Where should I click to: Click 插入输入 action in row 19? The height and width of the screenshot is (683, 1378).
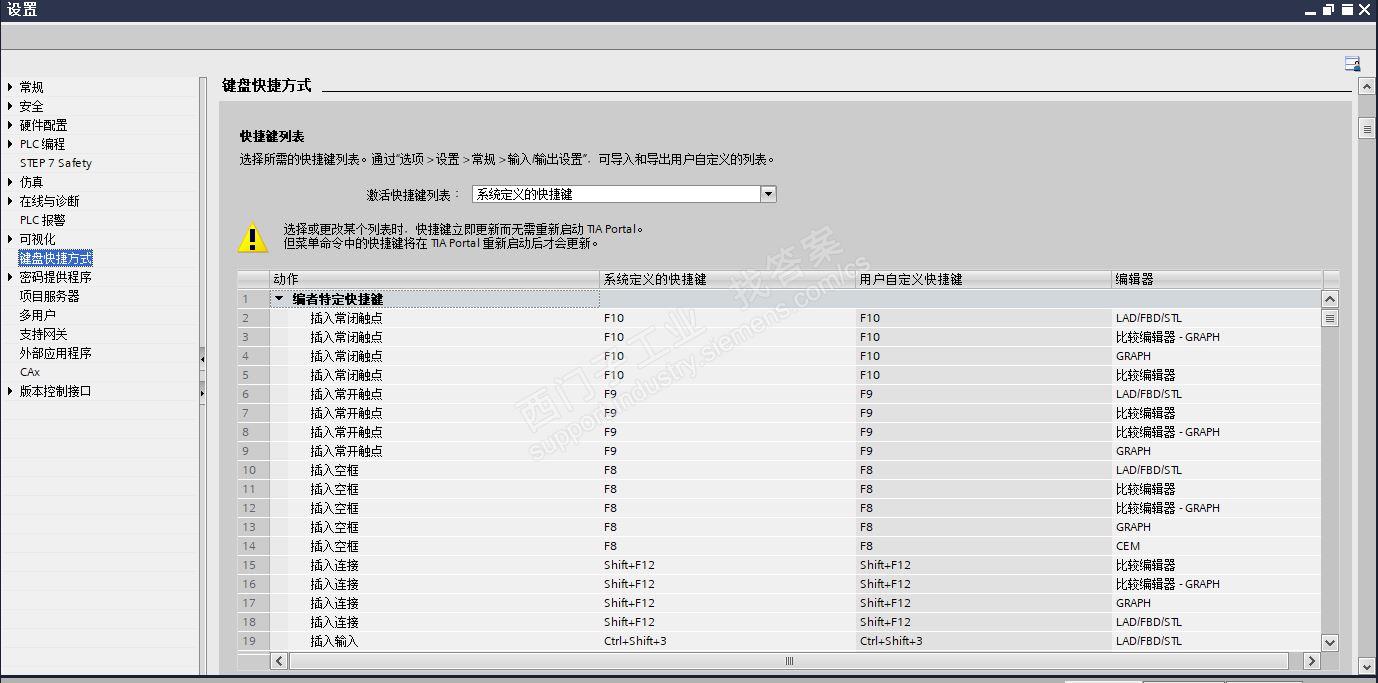point(334,641)
